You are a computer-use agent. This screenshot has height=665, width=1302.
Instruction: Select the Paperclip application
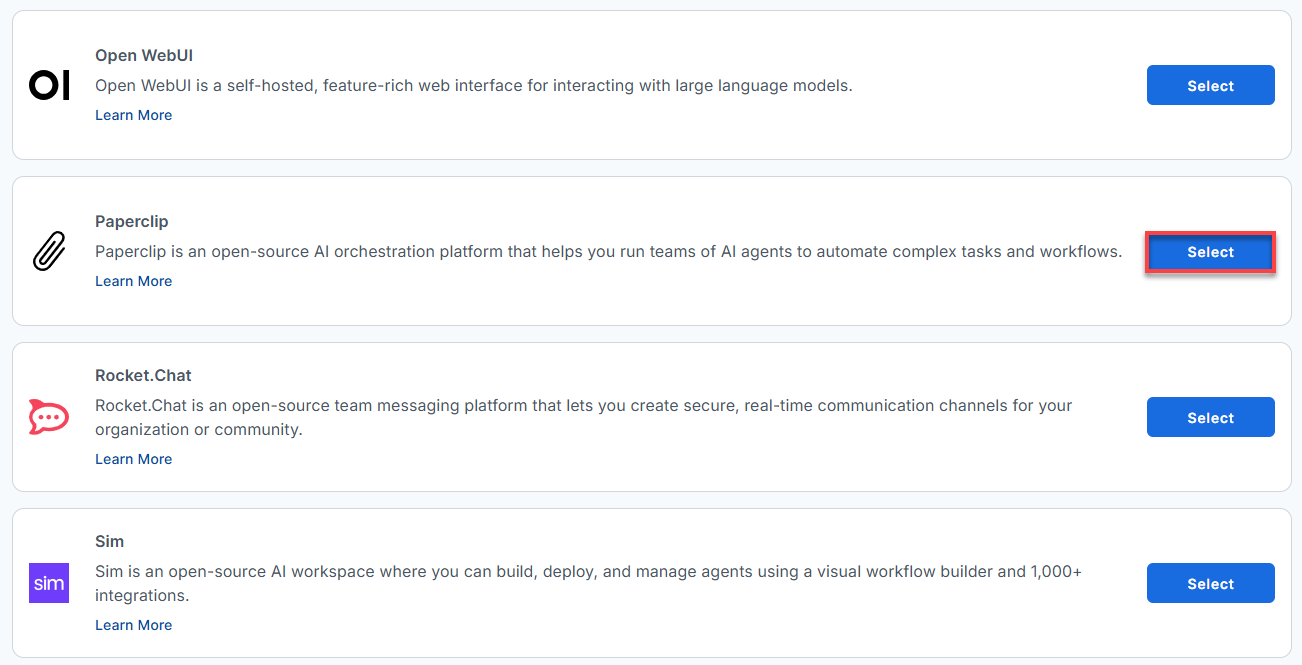[x=1210, y=252]
